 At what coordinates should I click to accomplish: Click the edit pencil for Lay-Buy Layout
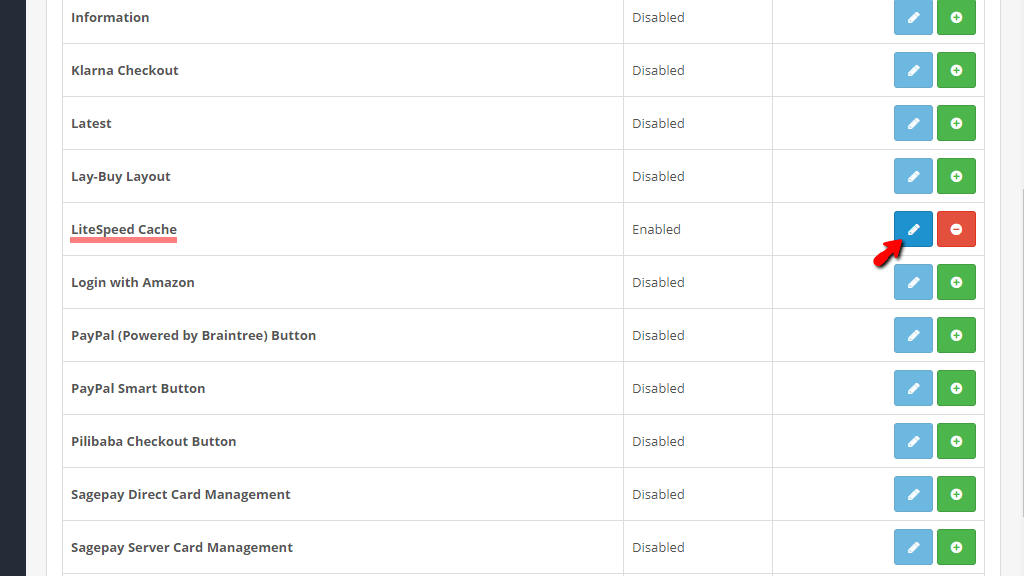[x=913, y=176]
